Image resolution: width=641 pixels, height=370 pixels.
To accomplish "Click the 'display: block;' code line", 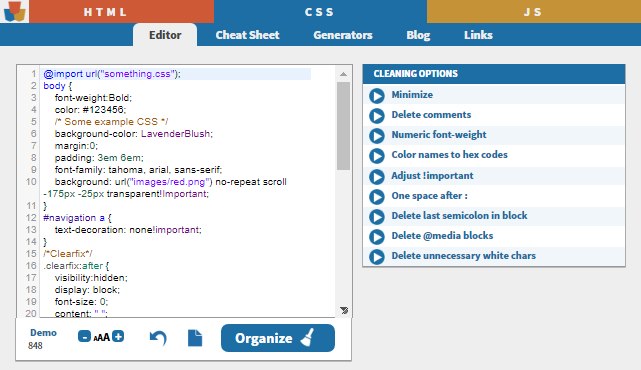I will 87,289.
